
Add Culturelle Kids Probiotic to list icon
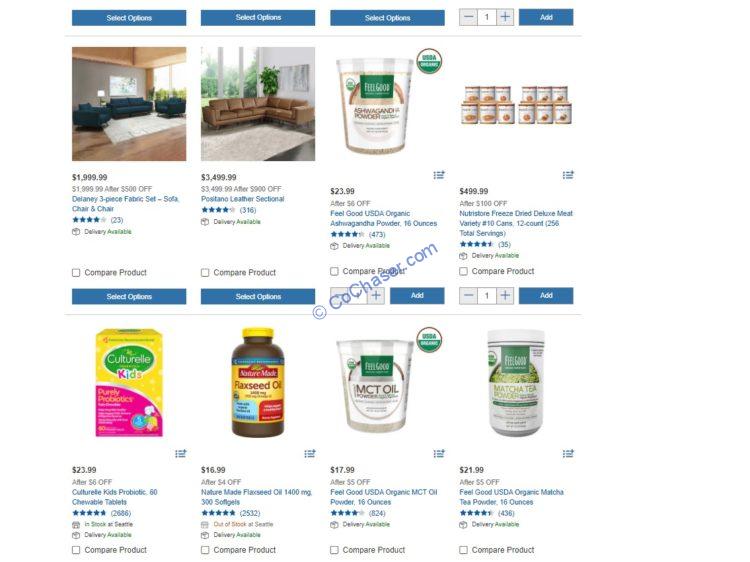click(180, 453)
